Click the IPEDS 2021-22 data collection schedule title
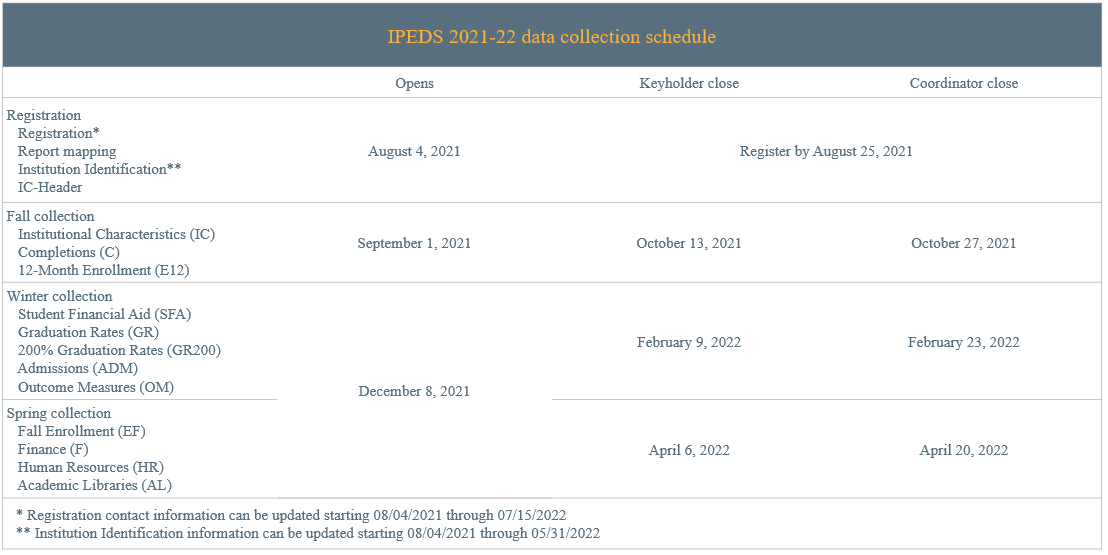 (551, 37)
